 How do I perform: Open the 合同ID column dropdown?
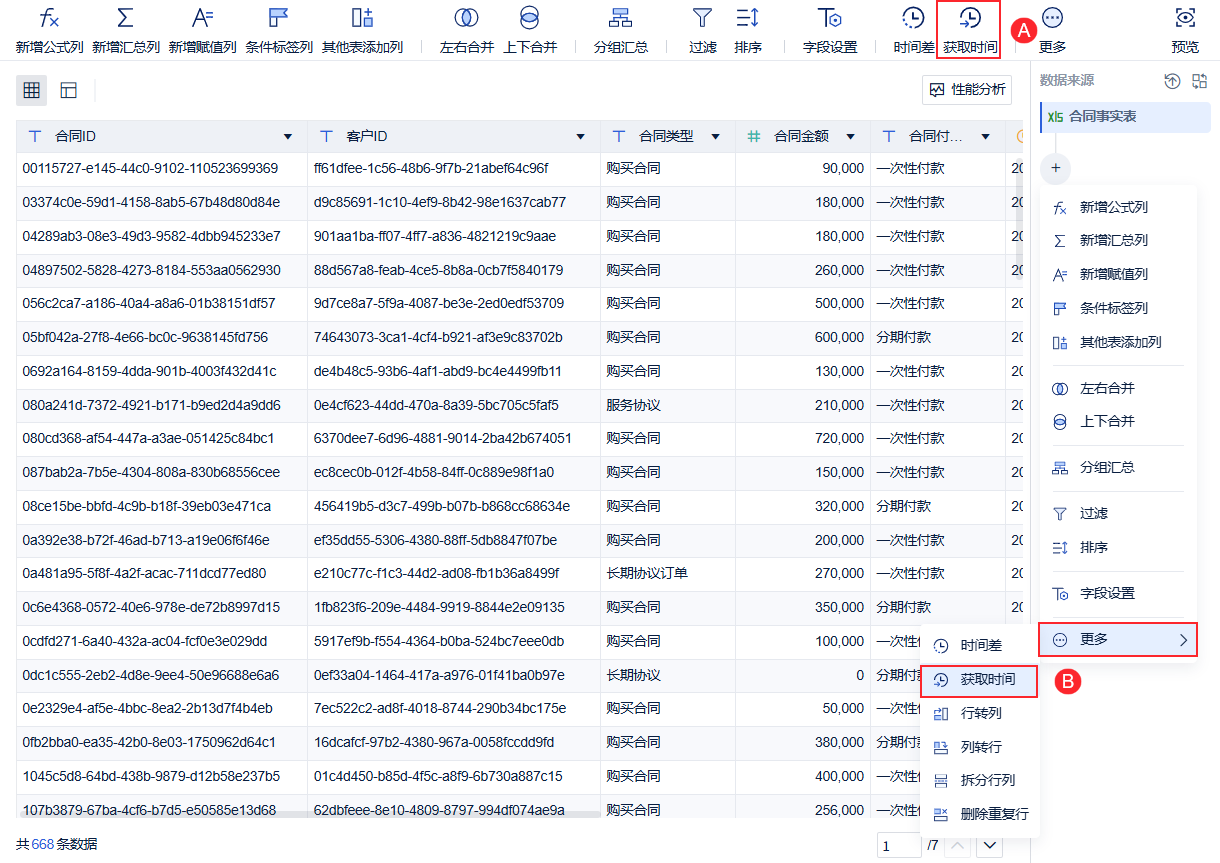[288, 137]
